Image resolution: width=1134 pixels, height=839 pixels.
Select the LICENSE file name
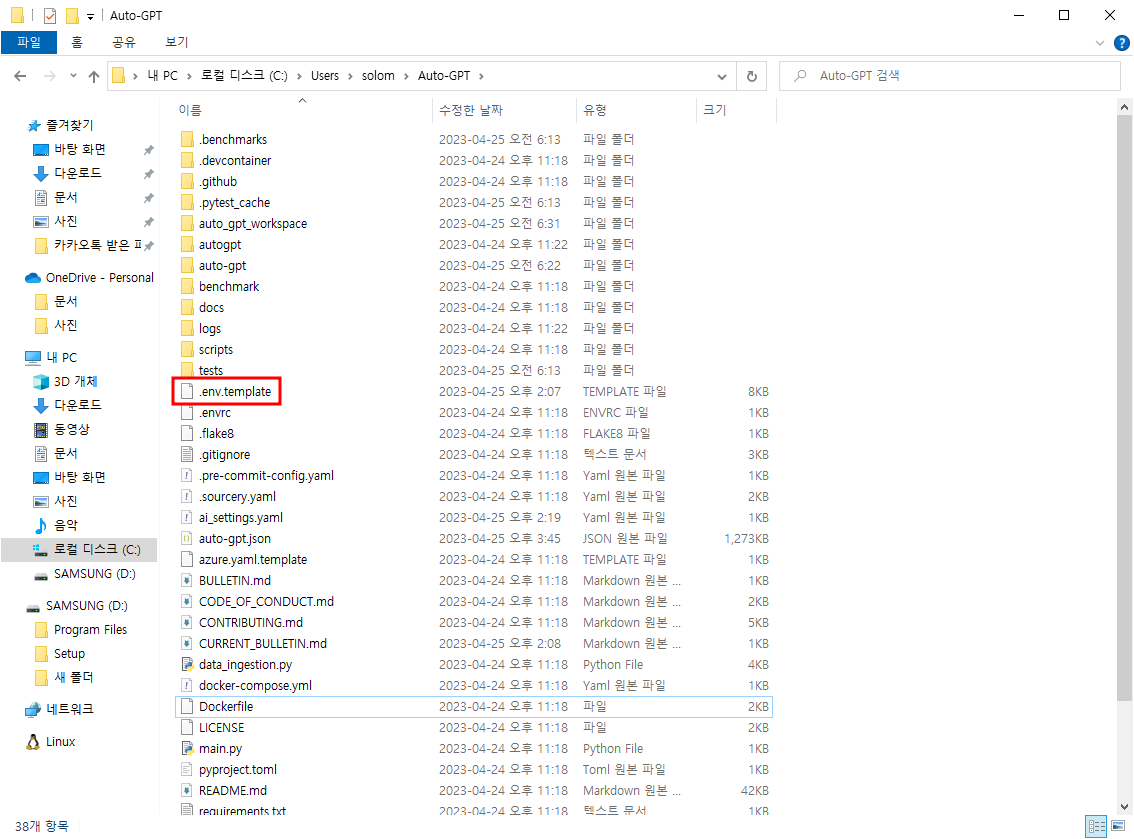point(221,728)
